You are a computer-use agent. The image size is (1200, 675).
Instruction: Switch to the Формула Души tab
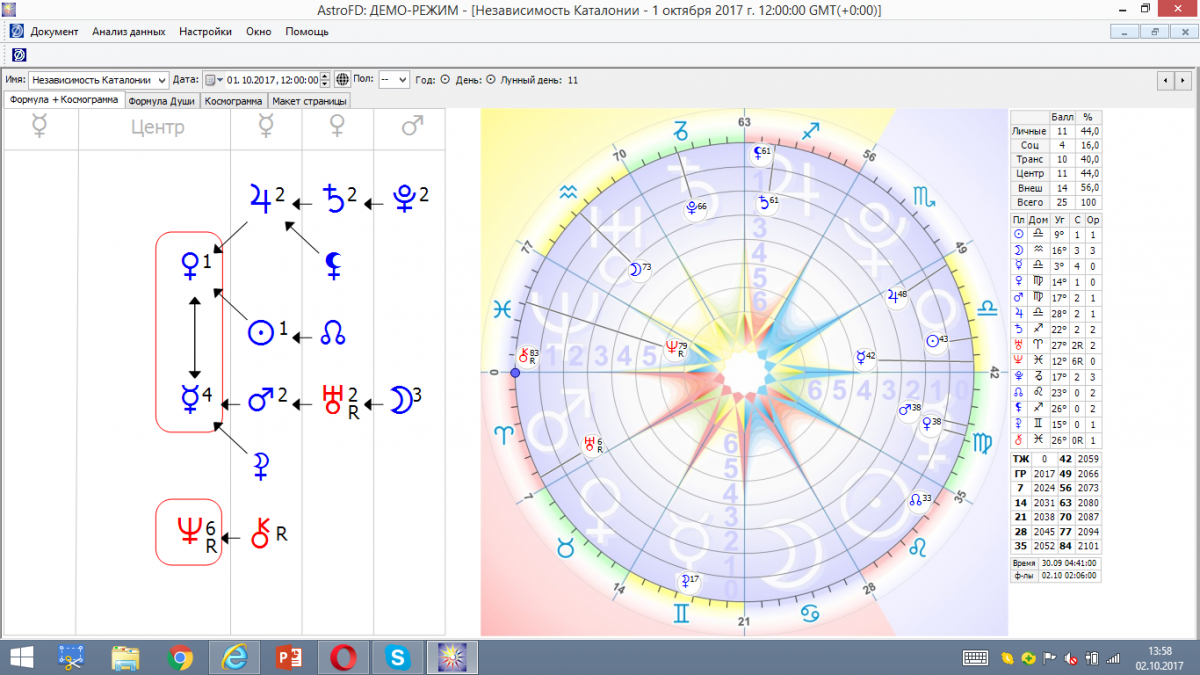coord(162,101)
